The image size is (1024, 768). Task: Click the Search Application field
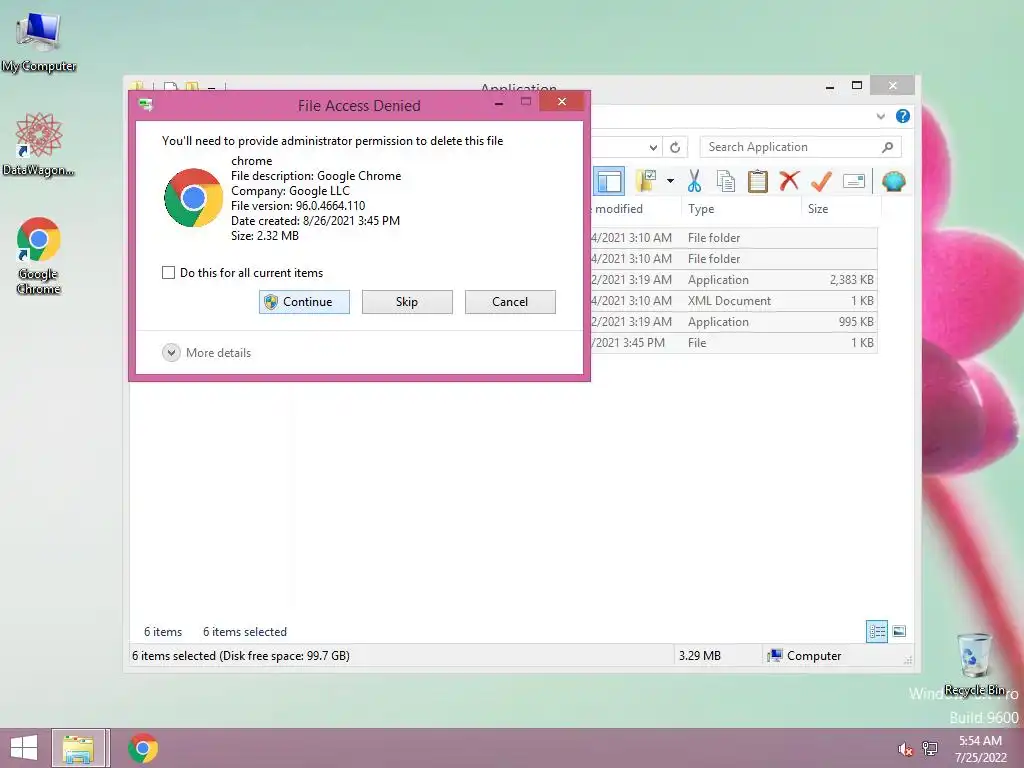tap(800, 147)
